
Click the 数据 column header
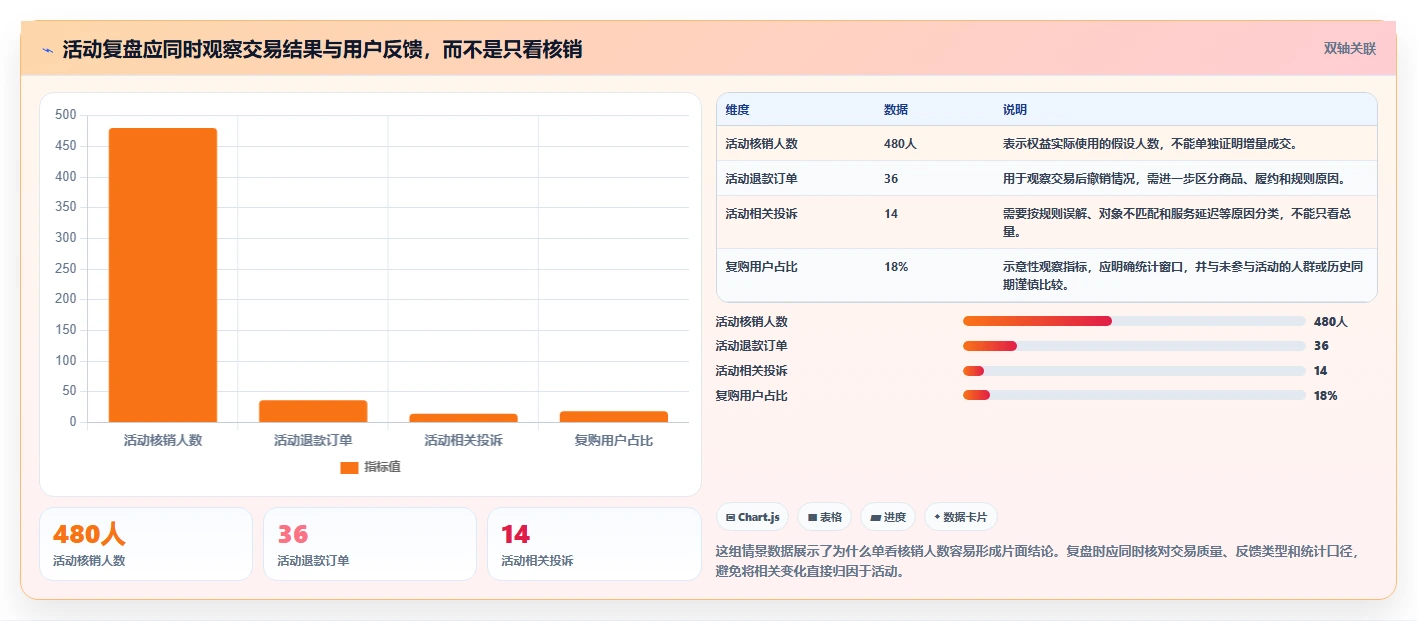point(896,110)
